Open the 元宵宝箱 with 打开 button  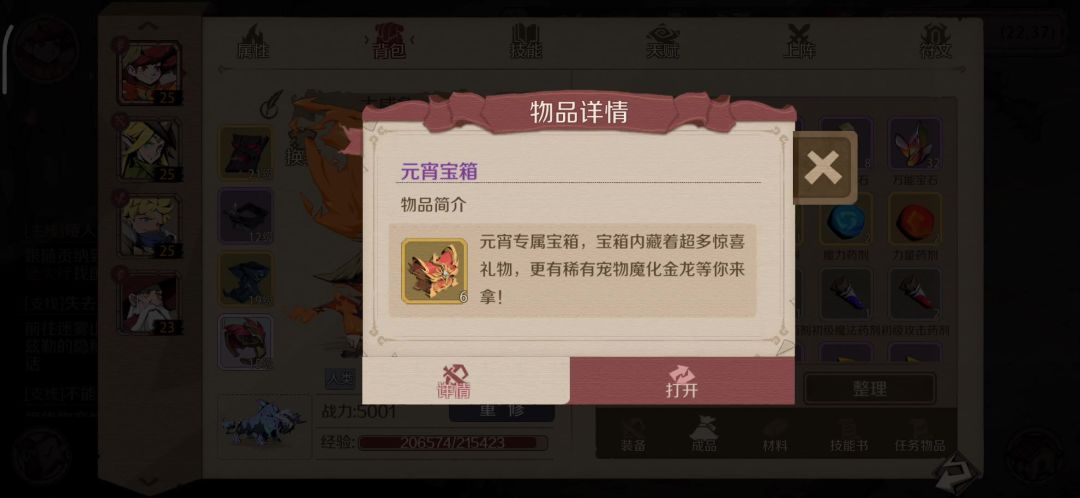click(682, 381)
